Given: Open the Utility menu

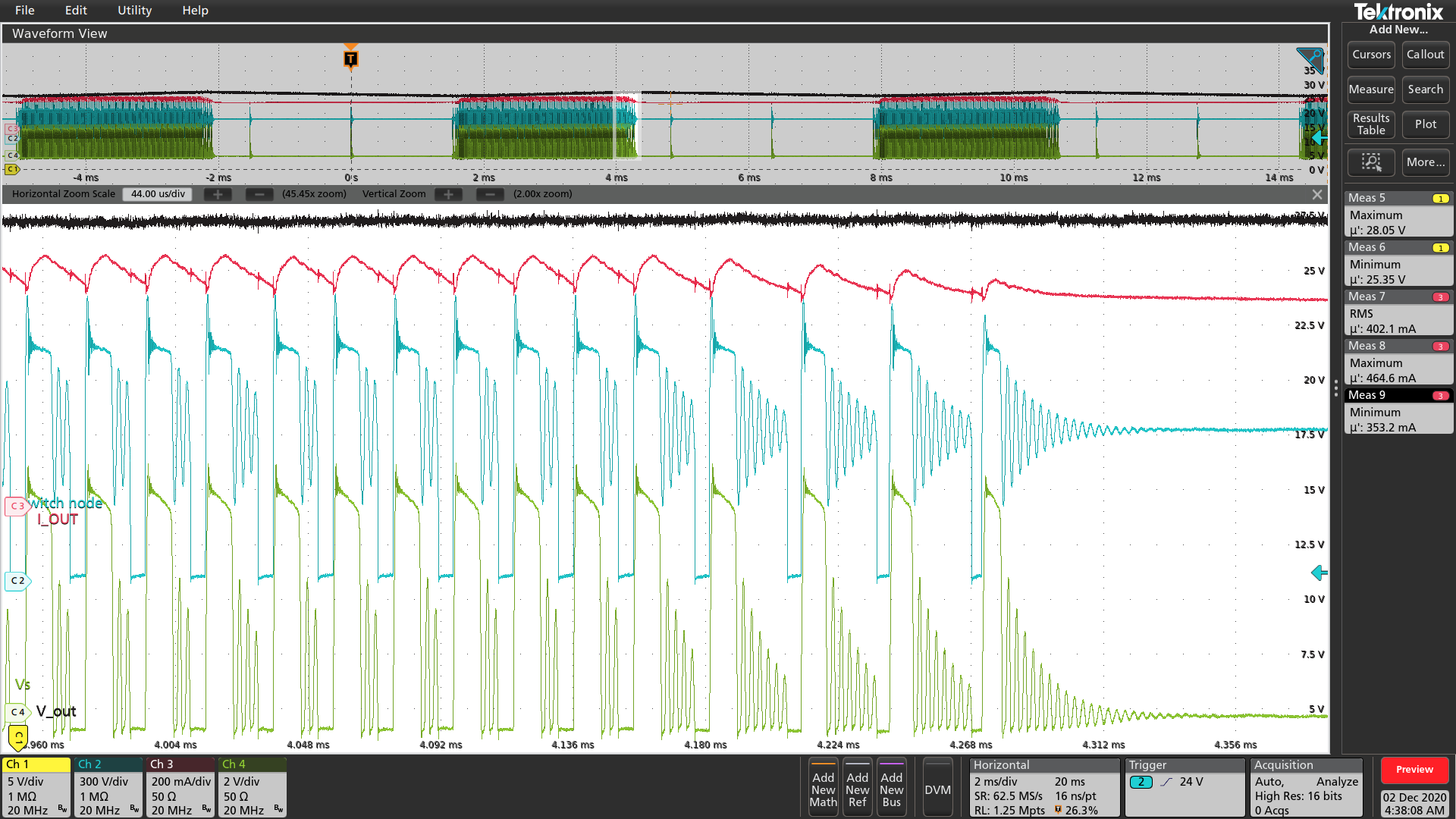Looking at the screenshot, I should coord(134,11).
